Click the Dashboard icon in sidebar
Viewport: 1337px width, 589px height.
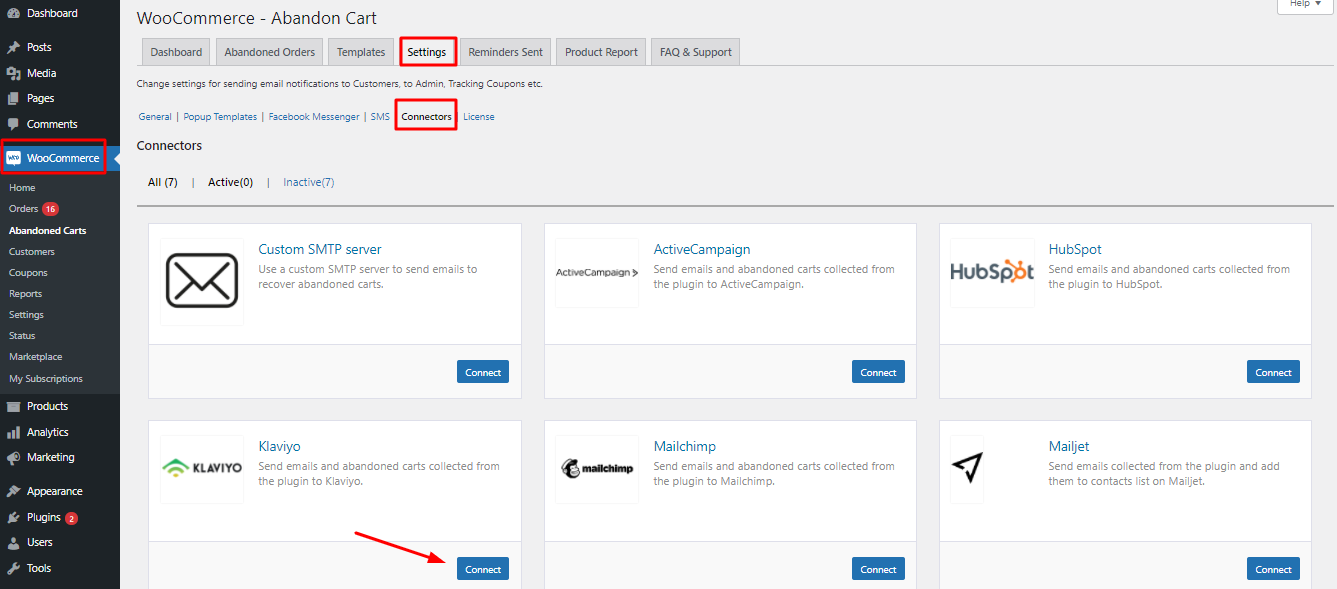tap(13, 13)
